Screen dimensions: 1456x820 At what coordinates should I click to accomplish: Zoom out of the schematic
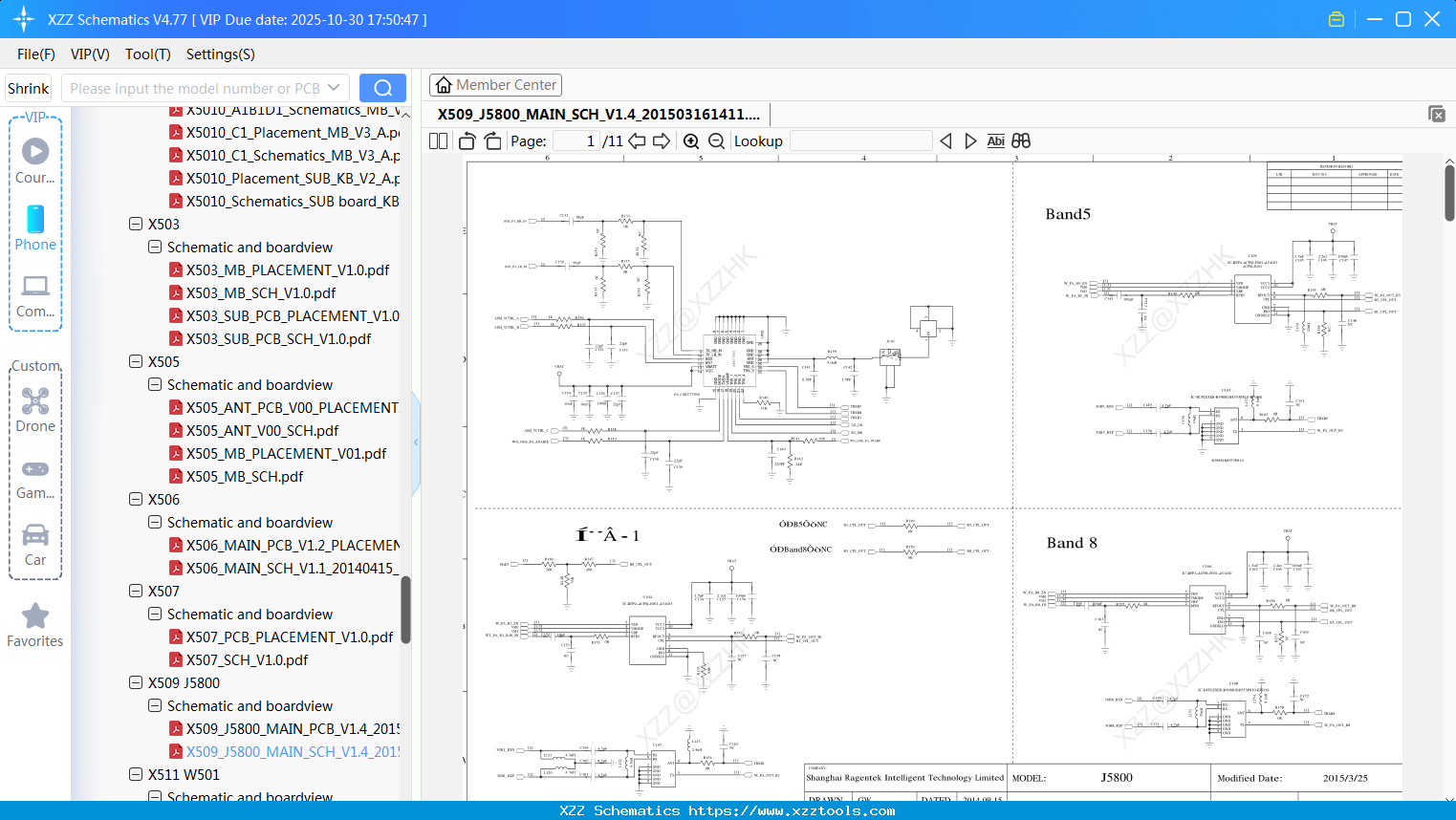pyautogui.click(x=716, y=140)
